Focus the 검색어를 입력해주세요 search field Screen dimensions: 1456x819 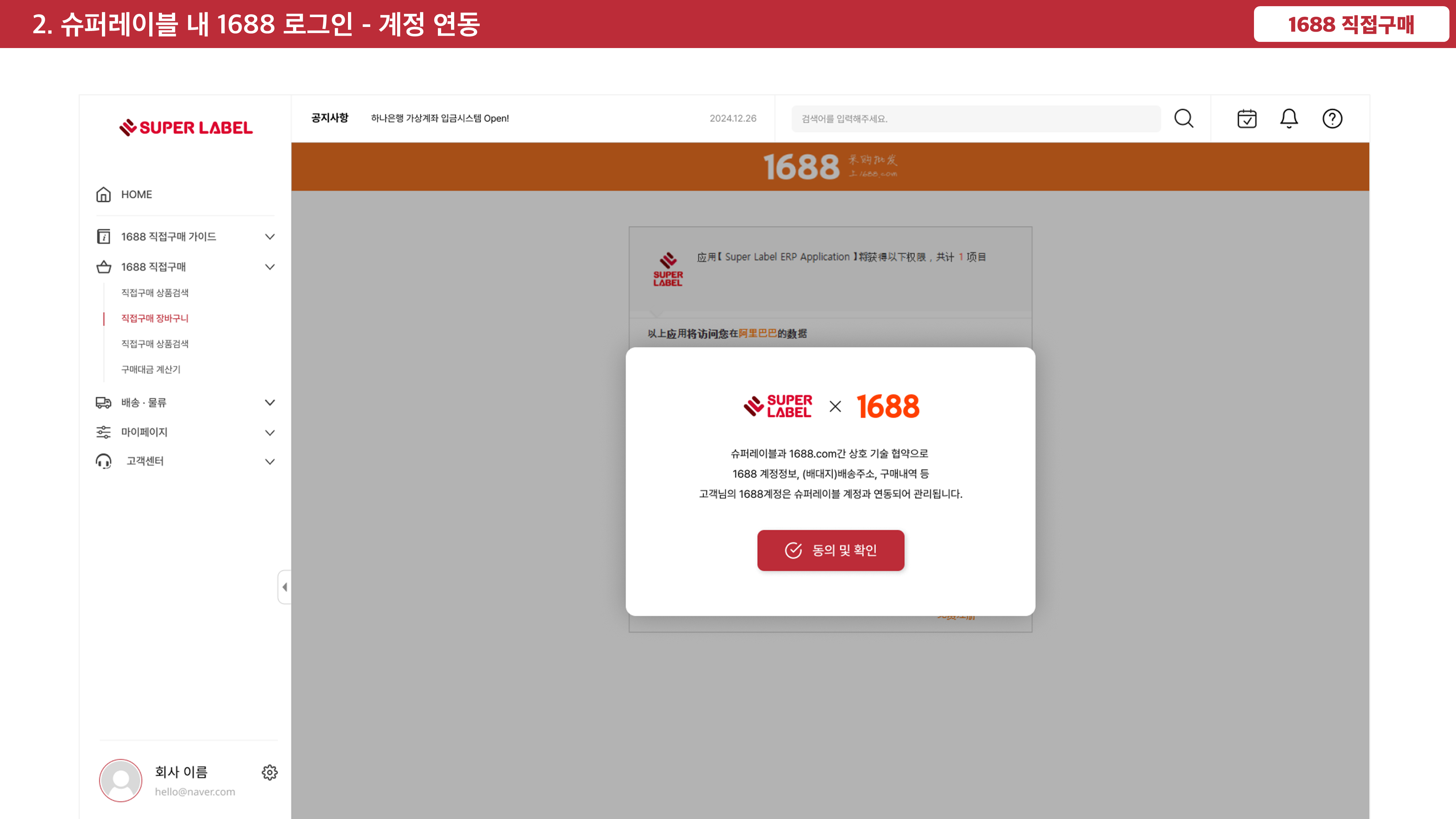coord(976,119)
